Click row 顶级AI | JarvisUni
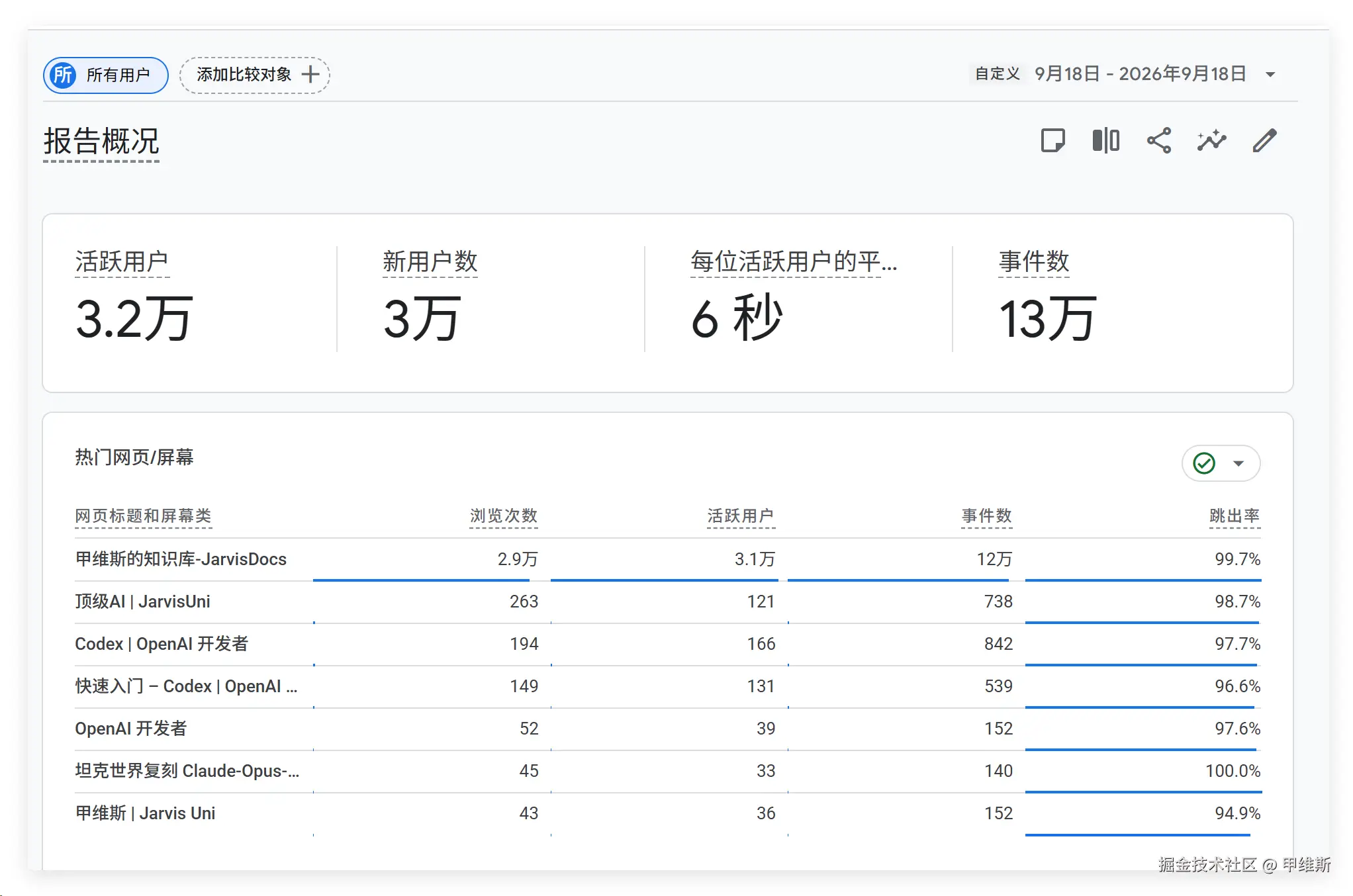This screenshot has height=896, width=1353. (668, 602)
